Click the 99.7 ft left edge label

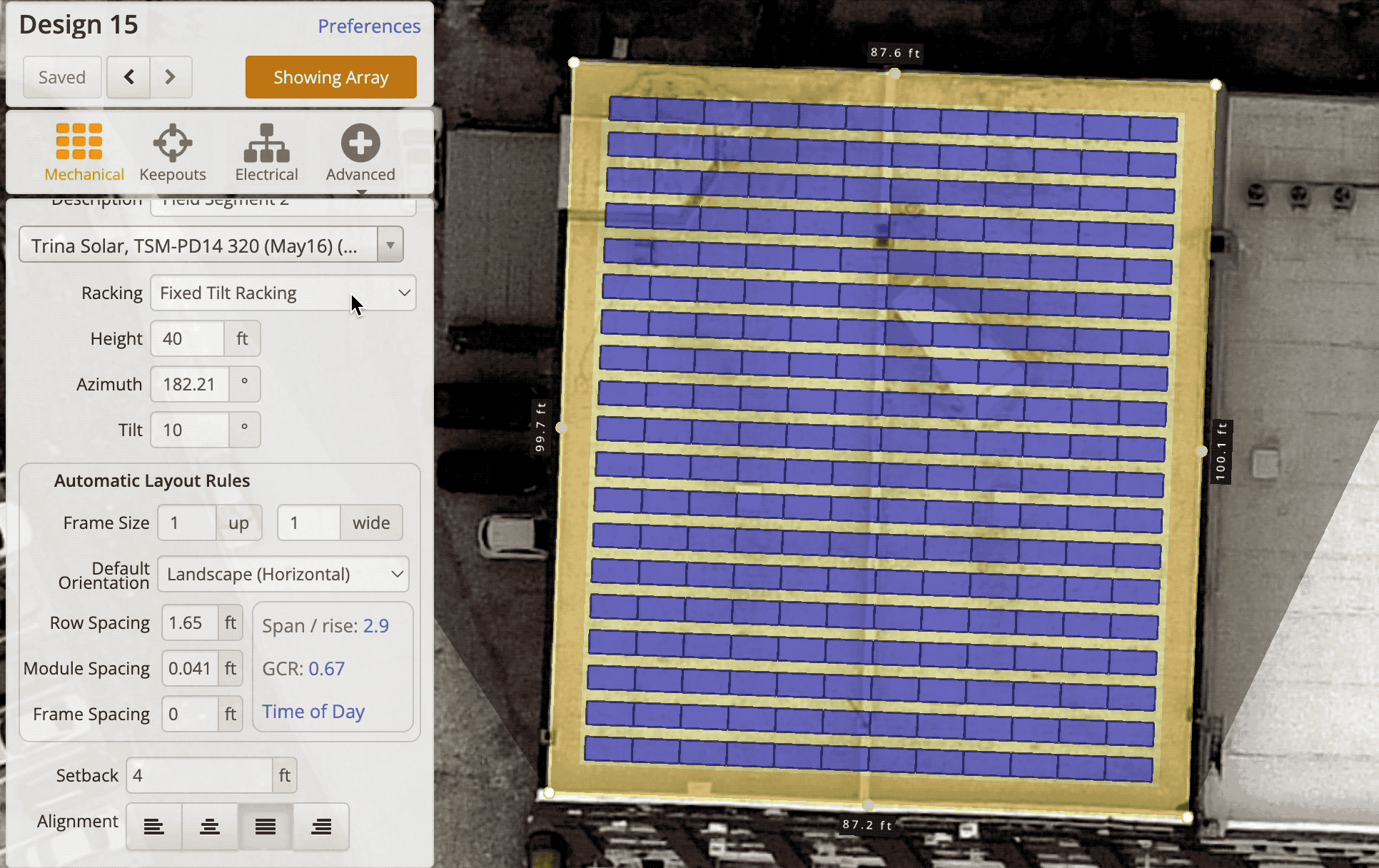click(540, 427)
